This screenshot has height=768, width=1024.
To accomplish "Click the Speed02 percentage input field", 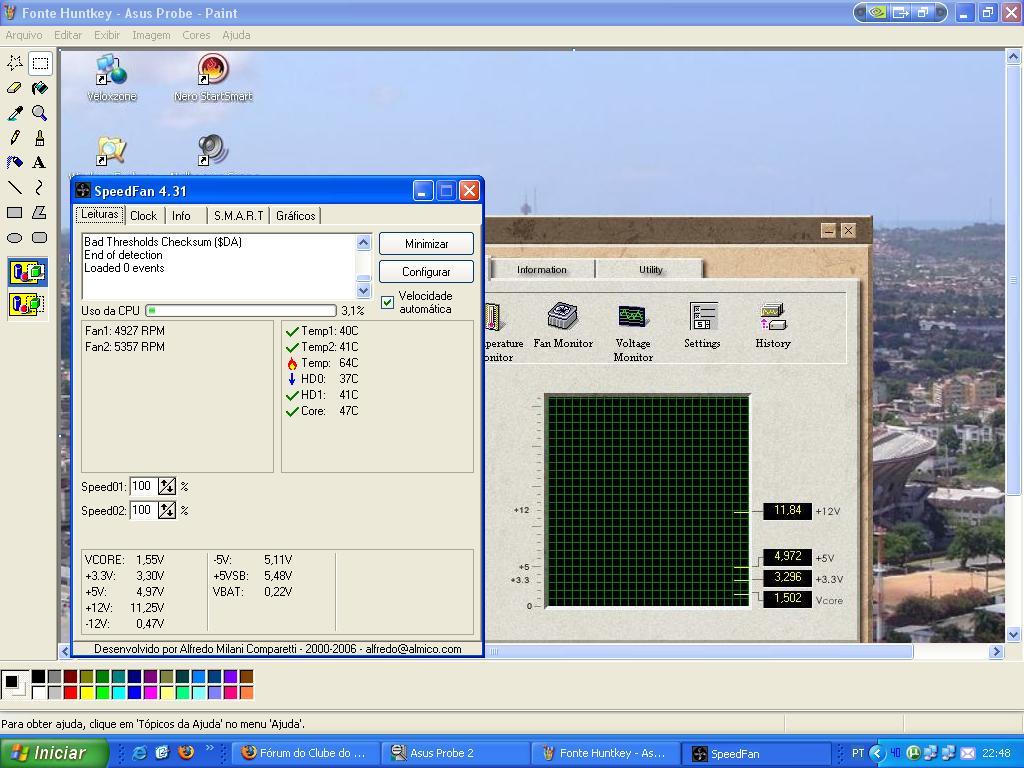I will click(x=144, y=510).
